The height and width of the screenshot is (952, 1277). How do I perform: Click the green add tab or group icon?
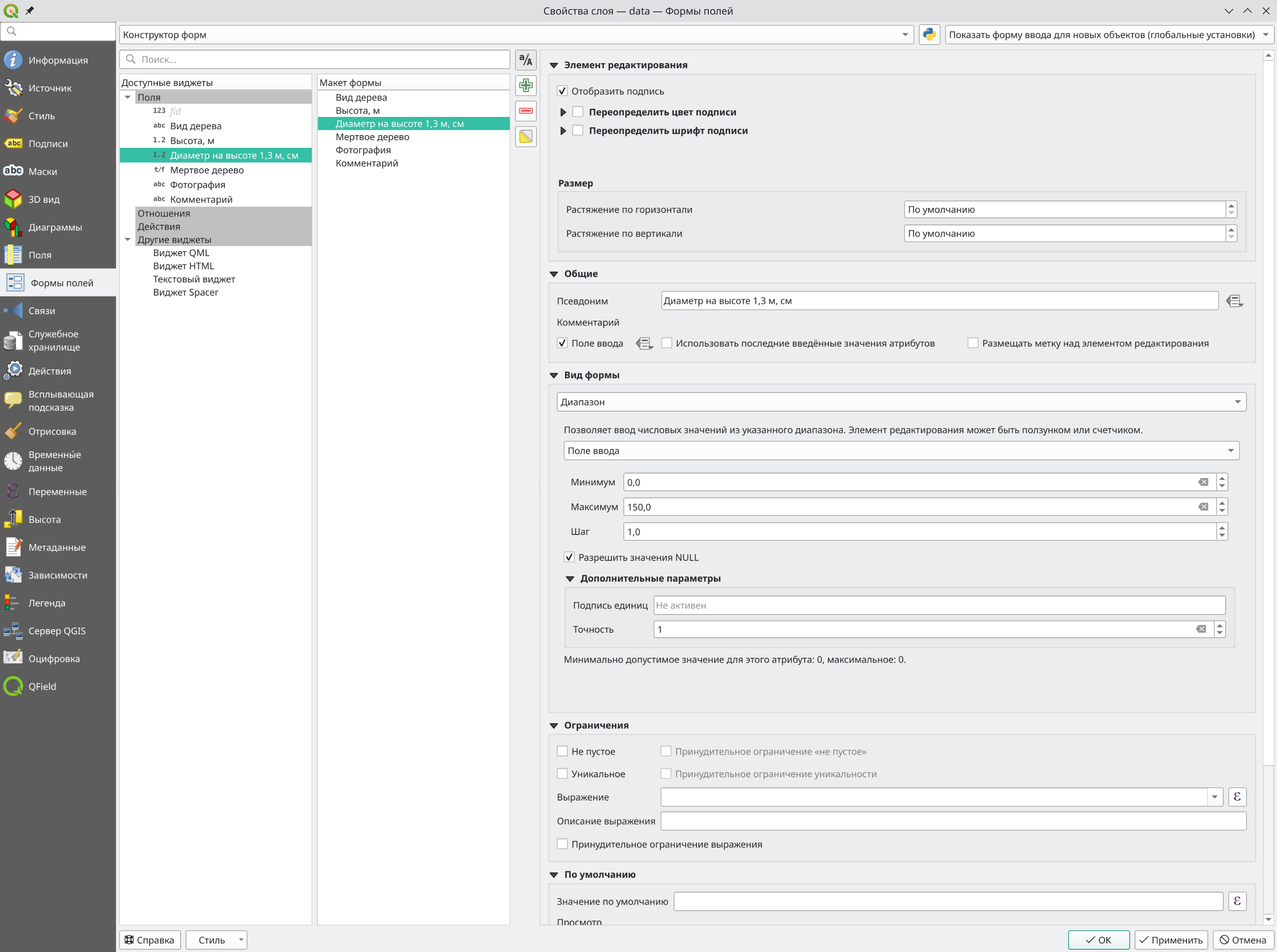pyautogui.click(x=525, y=86)
